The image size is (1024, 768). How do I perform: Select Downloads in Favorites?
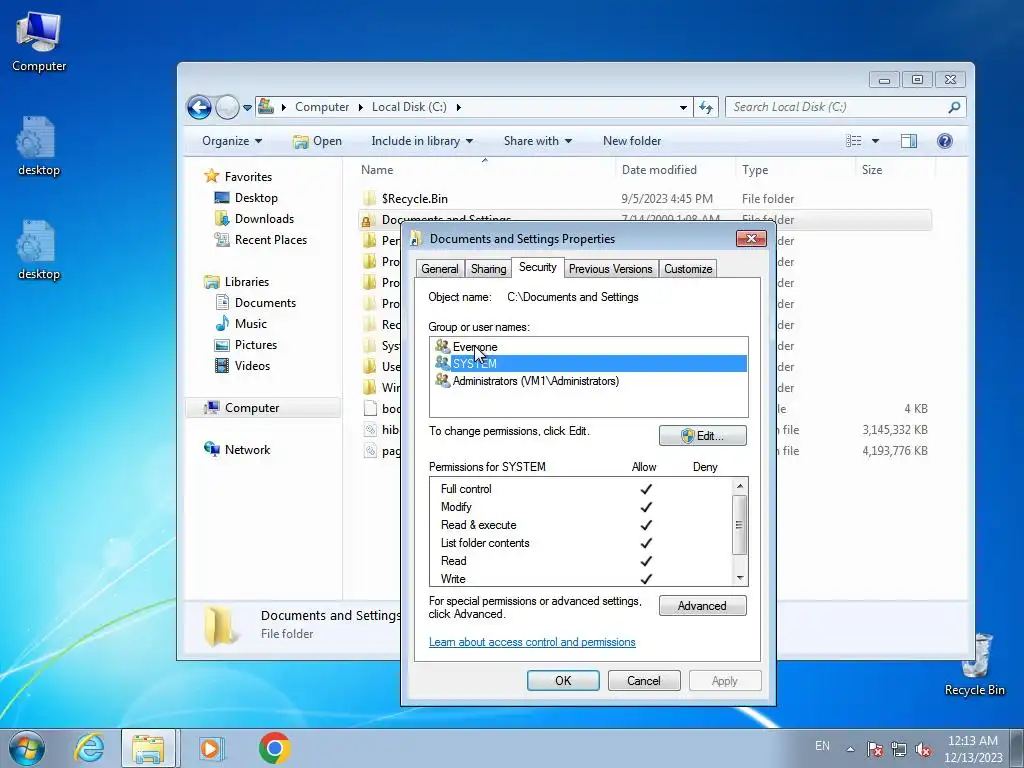(x=255, y=219)
